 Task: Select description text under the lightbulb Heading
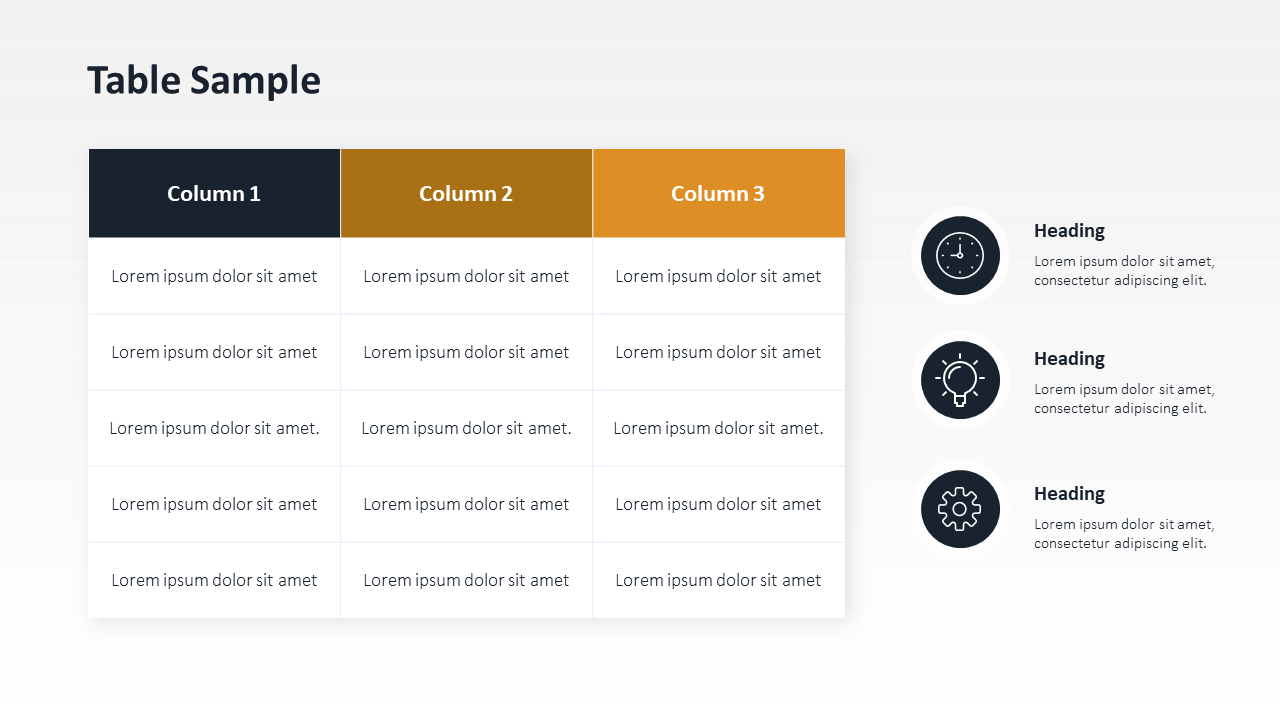coord(1124,399)
